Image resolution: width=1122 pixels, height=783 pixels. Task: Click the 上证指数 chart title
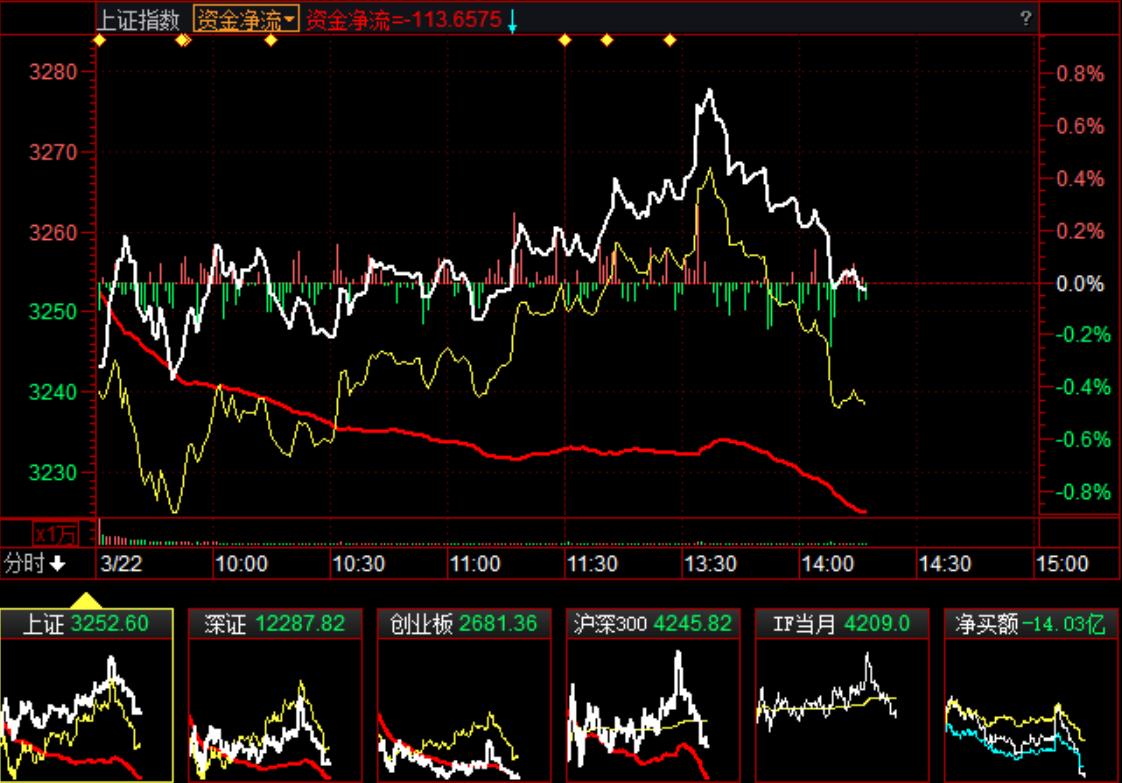coord(139,19)
